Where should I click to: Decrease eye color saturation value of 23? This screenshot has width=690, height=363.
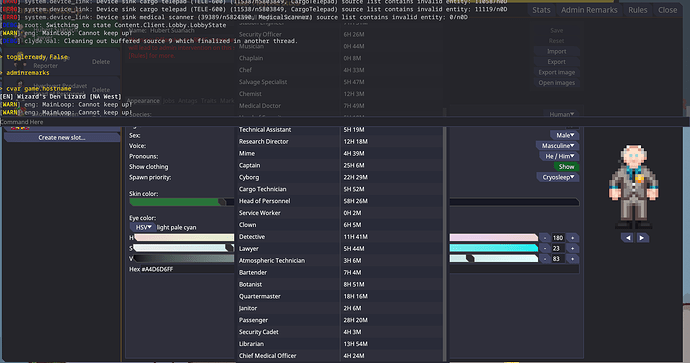pos(545,248)
